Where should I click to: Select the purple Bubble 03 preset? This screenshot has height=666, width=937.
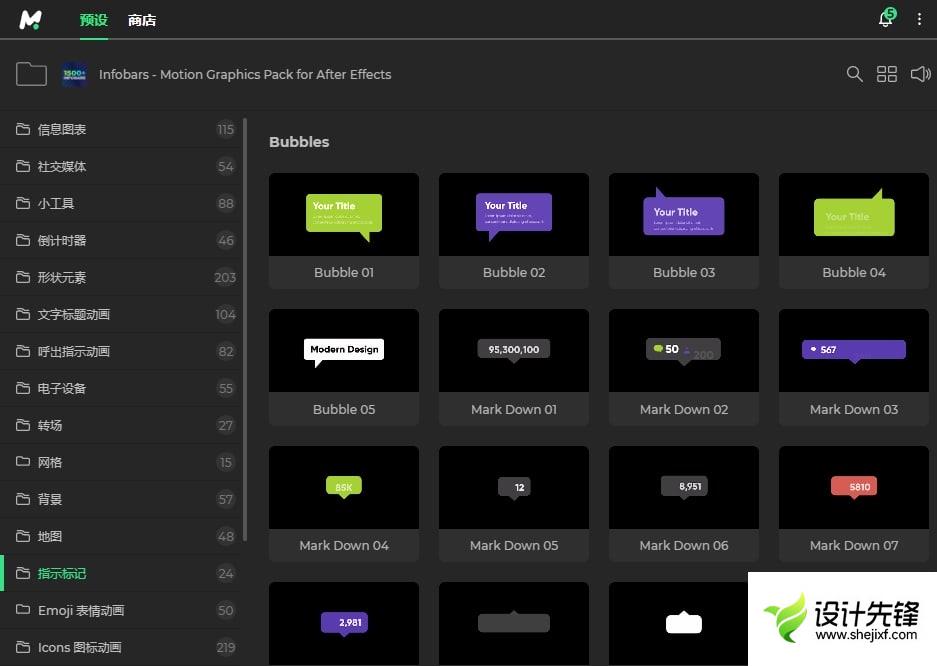pyautogui.click(x=684, y=215)
